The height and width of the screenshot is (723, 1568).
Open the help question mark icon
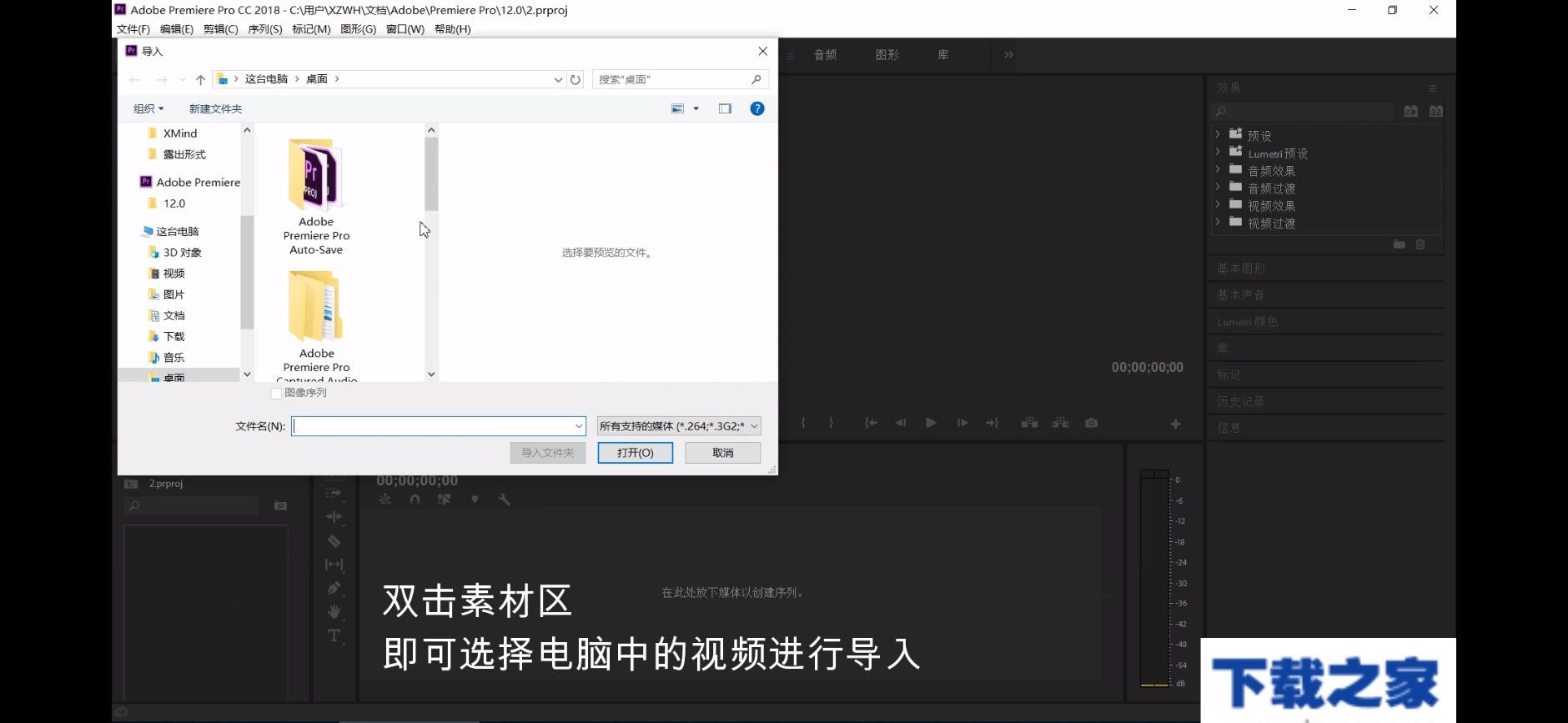point(757,108)
